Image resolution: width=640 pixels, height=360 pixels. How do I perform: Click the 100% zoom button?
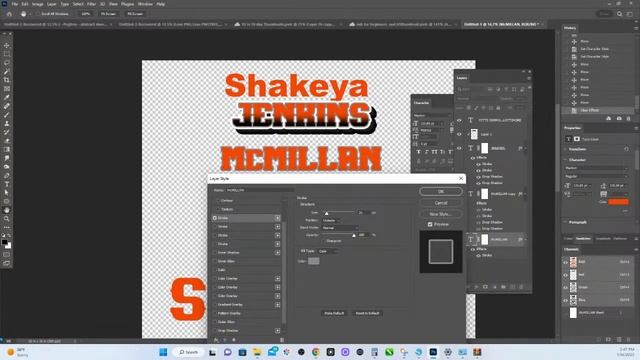(x=85, y=14)
